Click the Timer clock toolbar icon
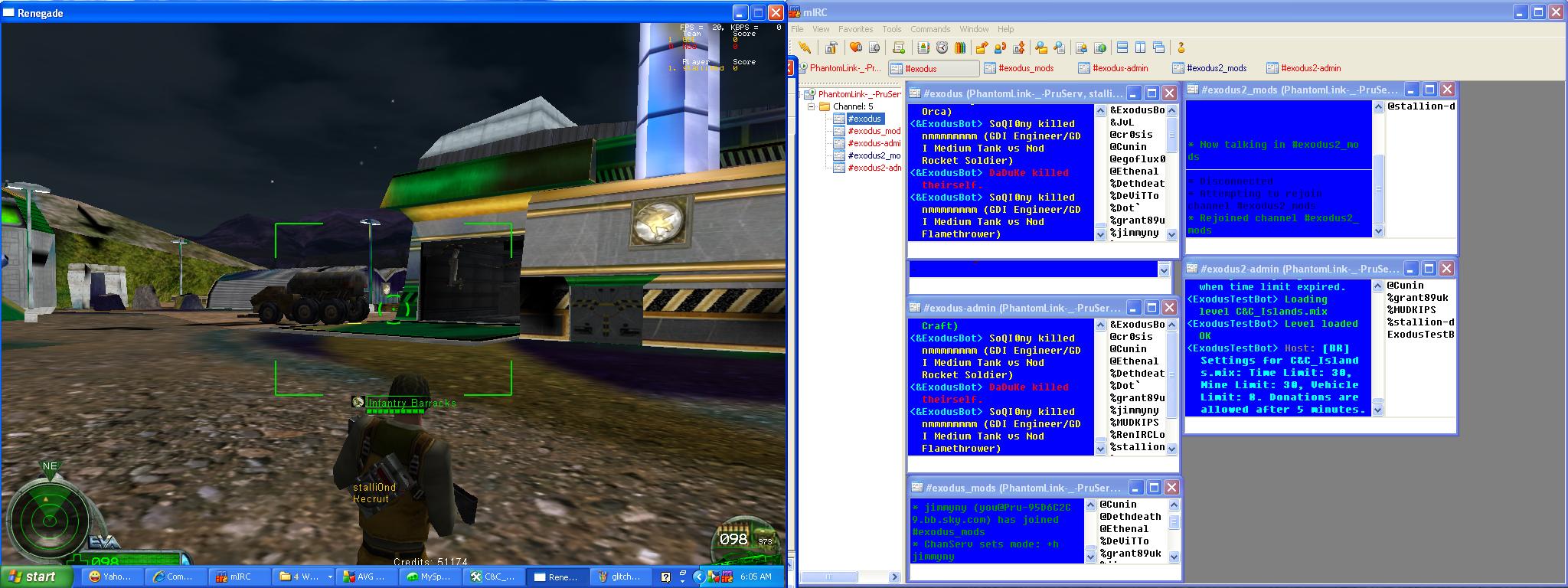The image size is (1568, 588). [x=942, y=48]
